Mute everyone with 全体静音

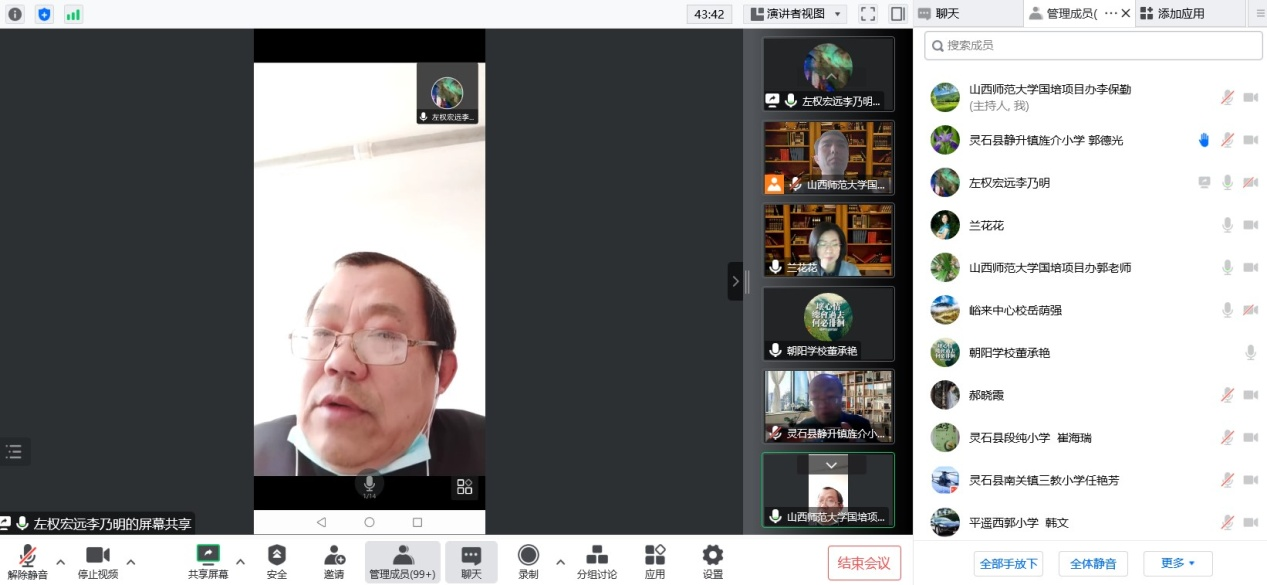pos(1094,563)
